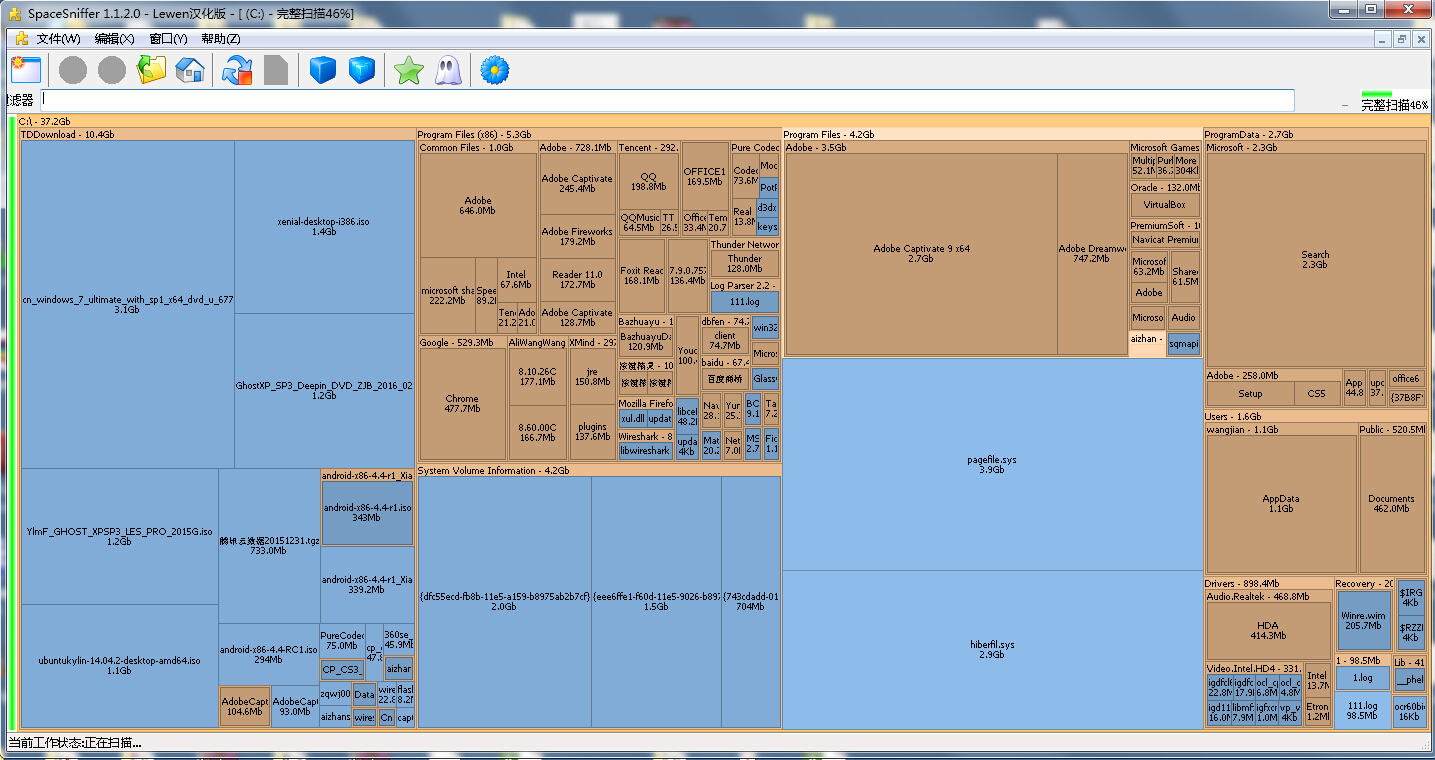The height and width of the screenshot is (760, 1435).
Task: Click the disabled Go Back circle button
Action: (73, 70)
